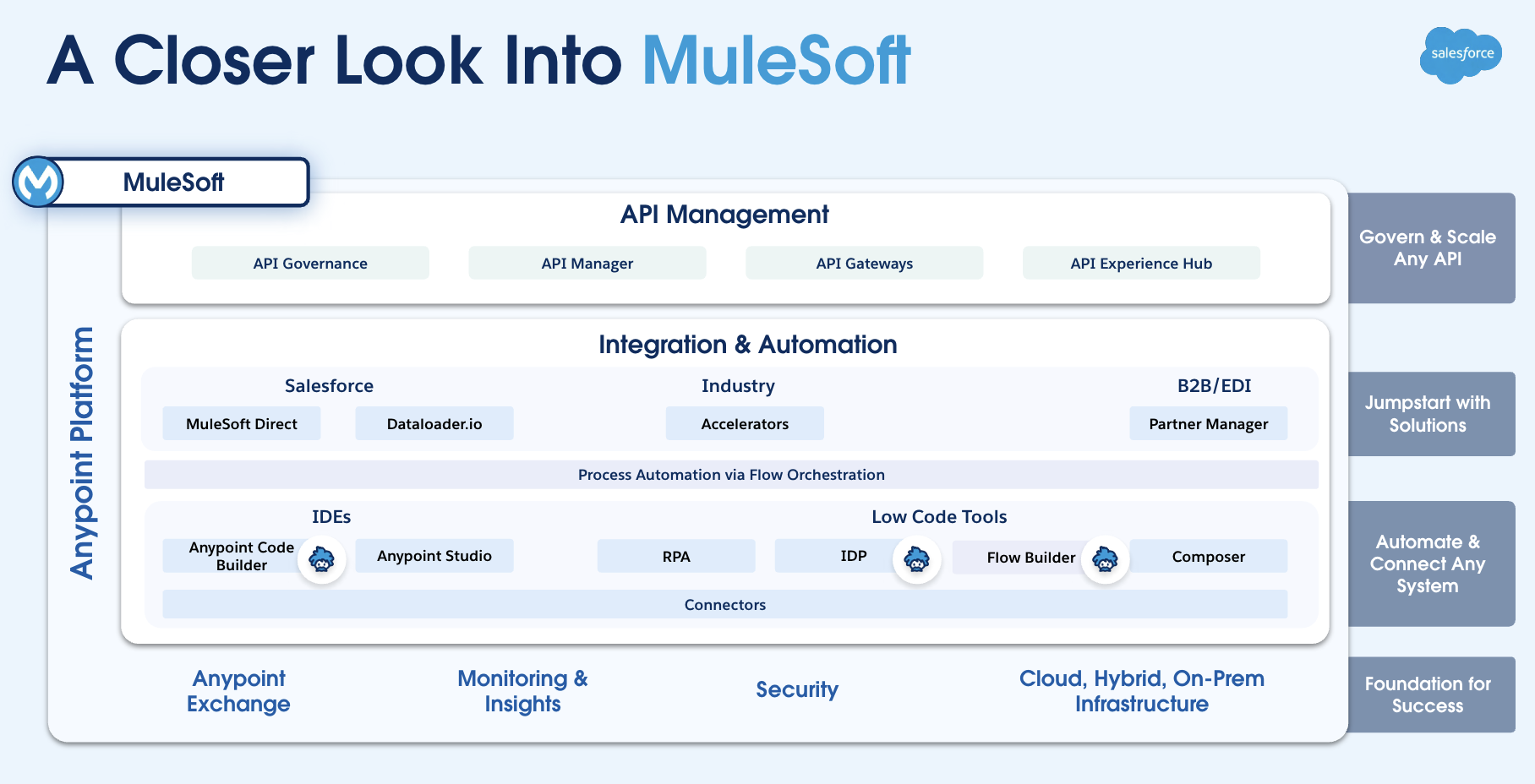The height and width of the screenshot is (784, 1535).
Task: Click the Einstein icon beside Flow Builder
Action: pos(1106,559)
